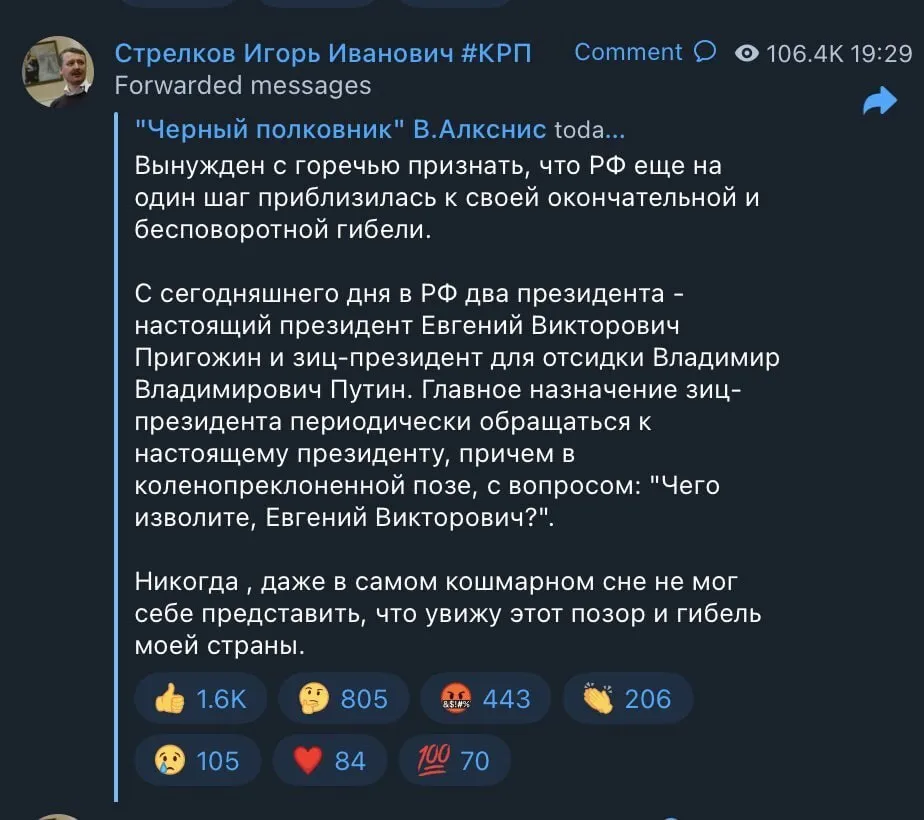Click the speech bubble comment icon
Screen dimensions: 924x820
pos(706,51)
